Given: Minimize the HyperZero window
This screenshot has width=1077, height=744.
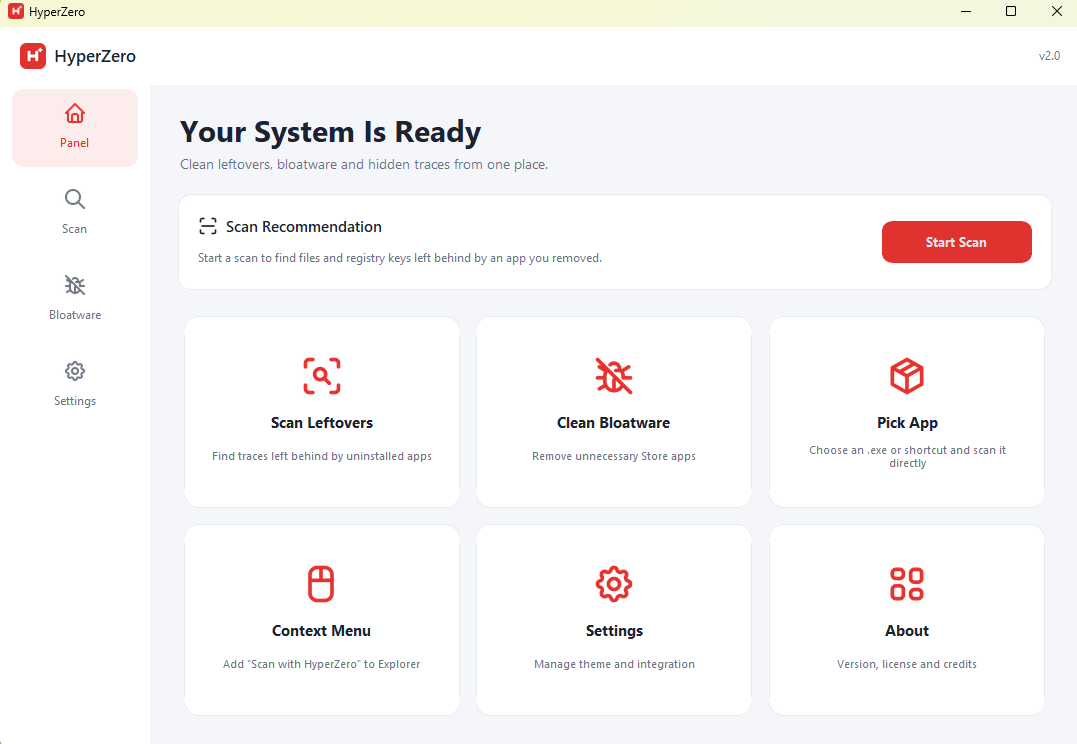Looking at the screenshot, I should pos(966,12).
